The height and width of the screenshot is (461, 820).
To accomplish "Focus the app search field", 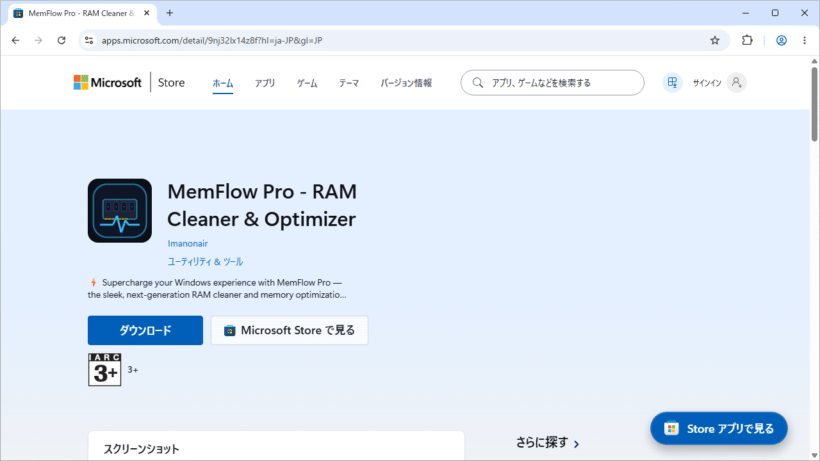I will coord(552,83).
